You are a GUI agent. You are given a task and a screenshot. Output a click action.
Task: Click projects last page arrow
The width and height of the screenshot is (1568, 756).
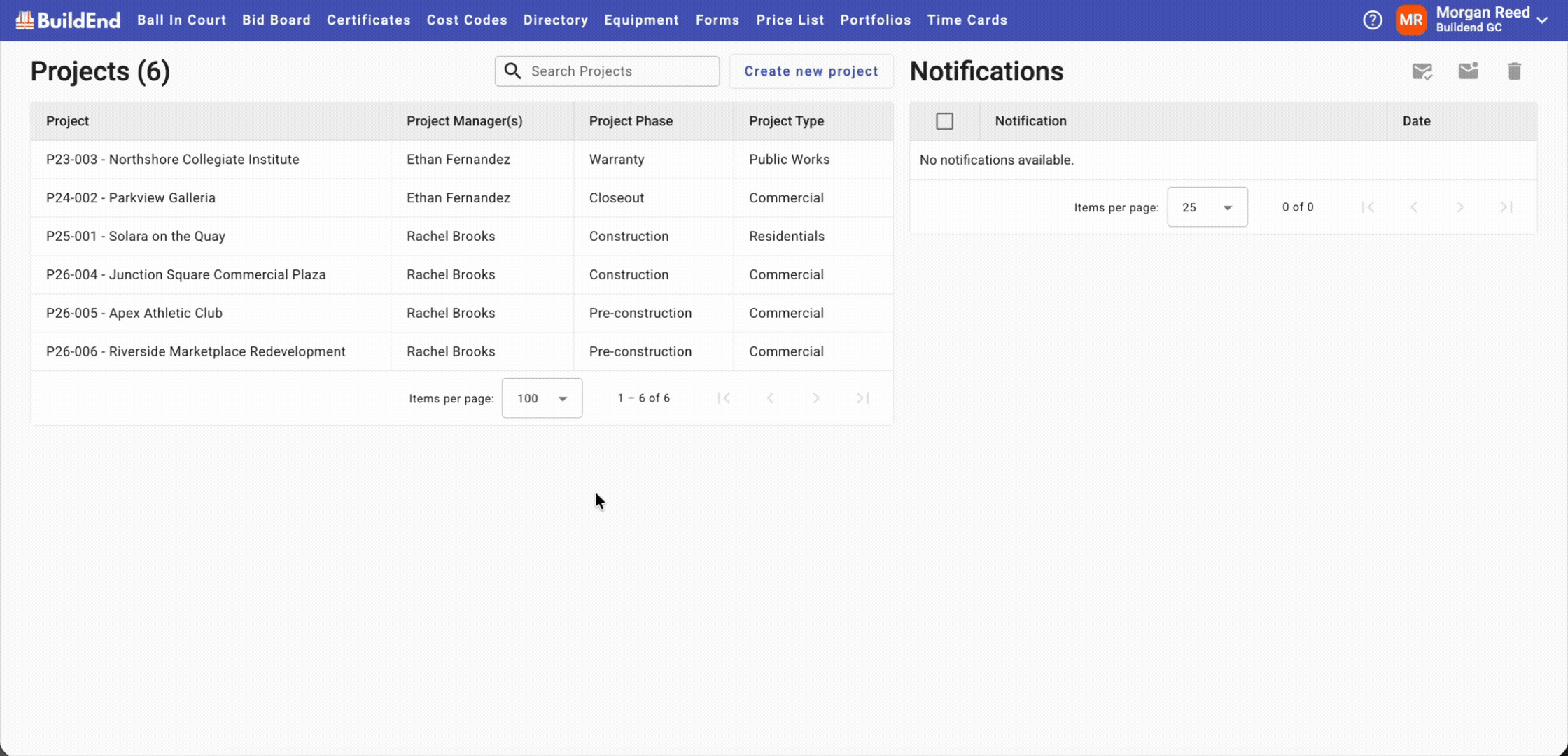[862, 398]
